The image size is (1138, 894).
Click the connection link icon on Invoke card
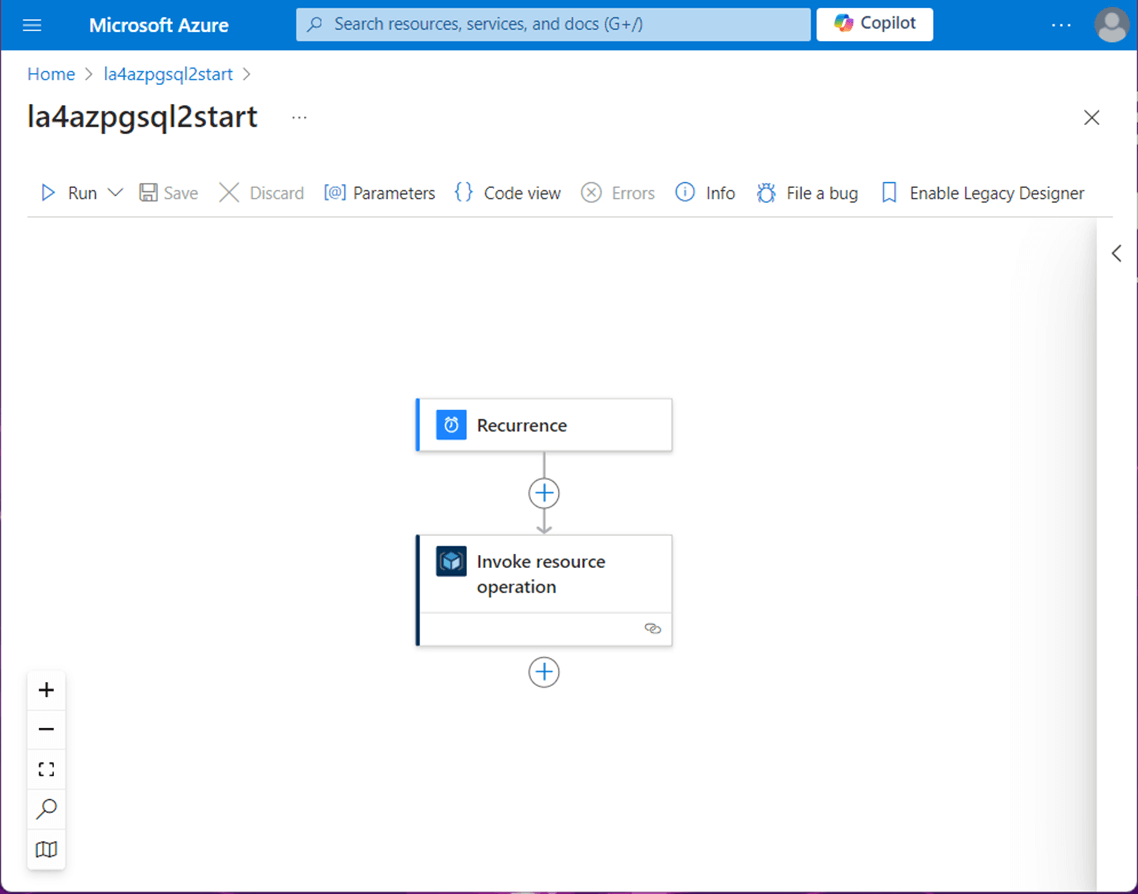tap(652, 628)
